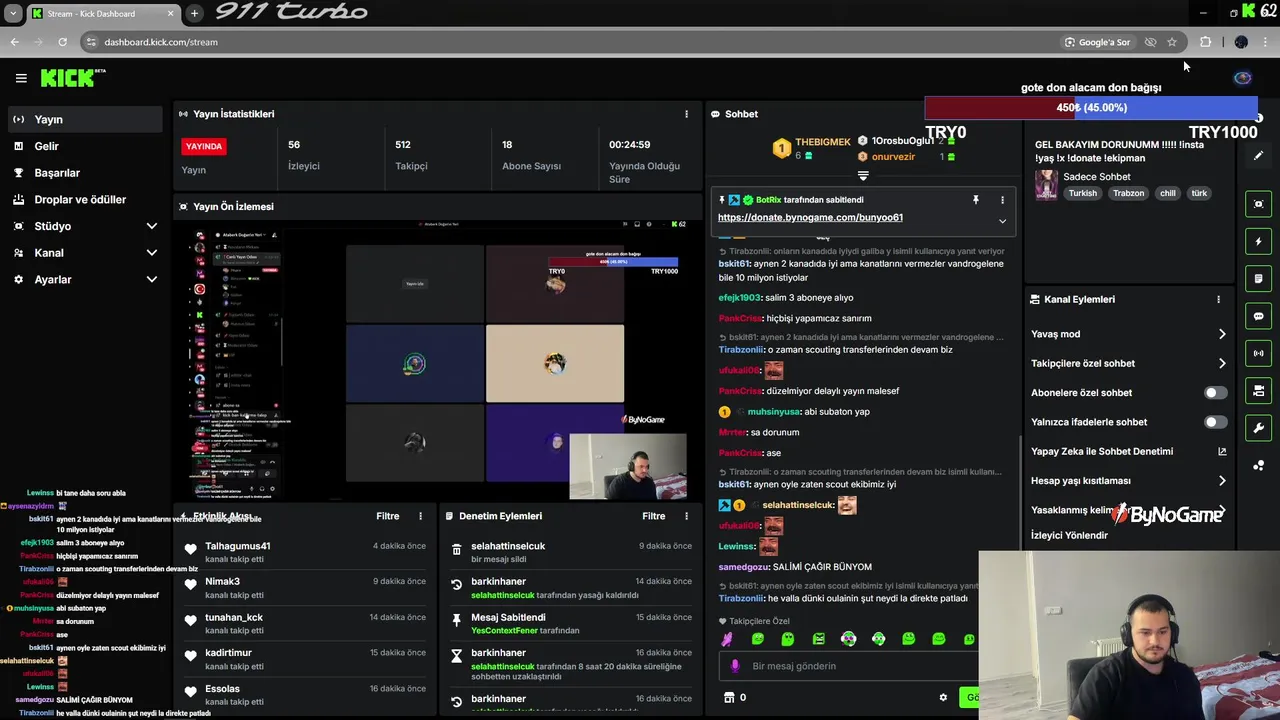The width and height of the screenshot is (1280, 720).
Task: Open the hamburger menu beside Kick logo
Action: 21,78
